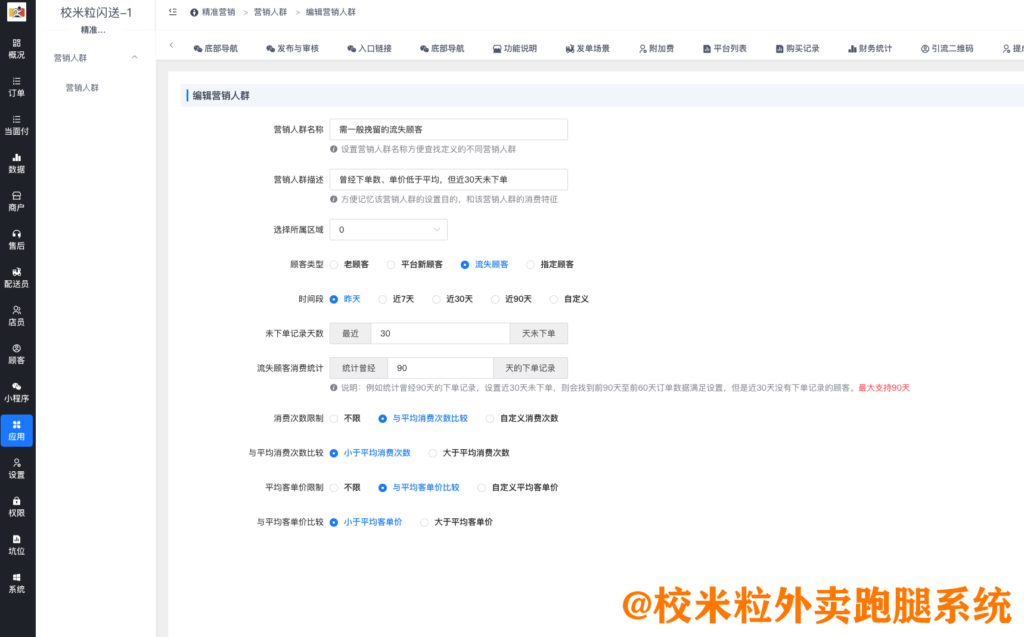
Task: Select the 设置 icon in the sidebar
Action: point(16,467)
